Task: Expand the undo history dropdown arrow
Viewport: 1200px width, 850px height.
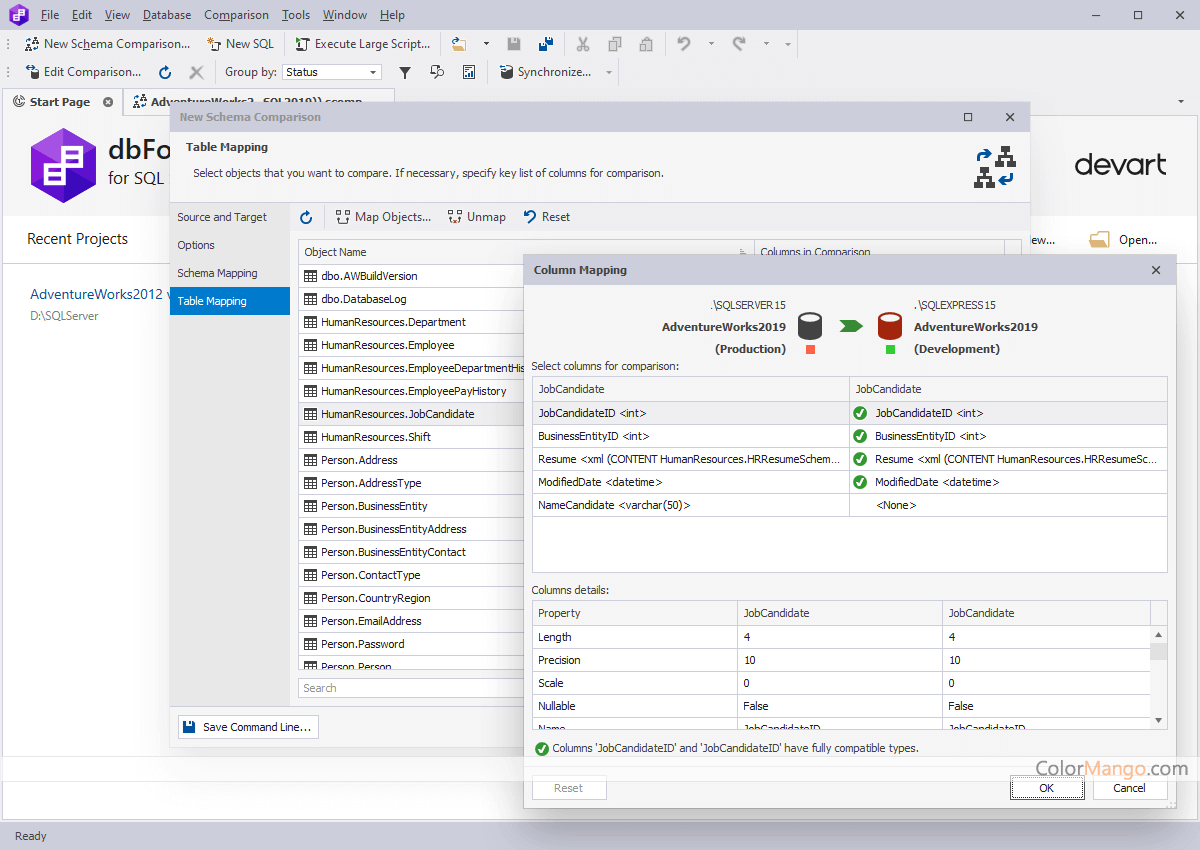Action: (x=711, y=44)
